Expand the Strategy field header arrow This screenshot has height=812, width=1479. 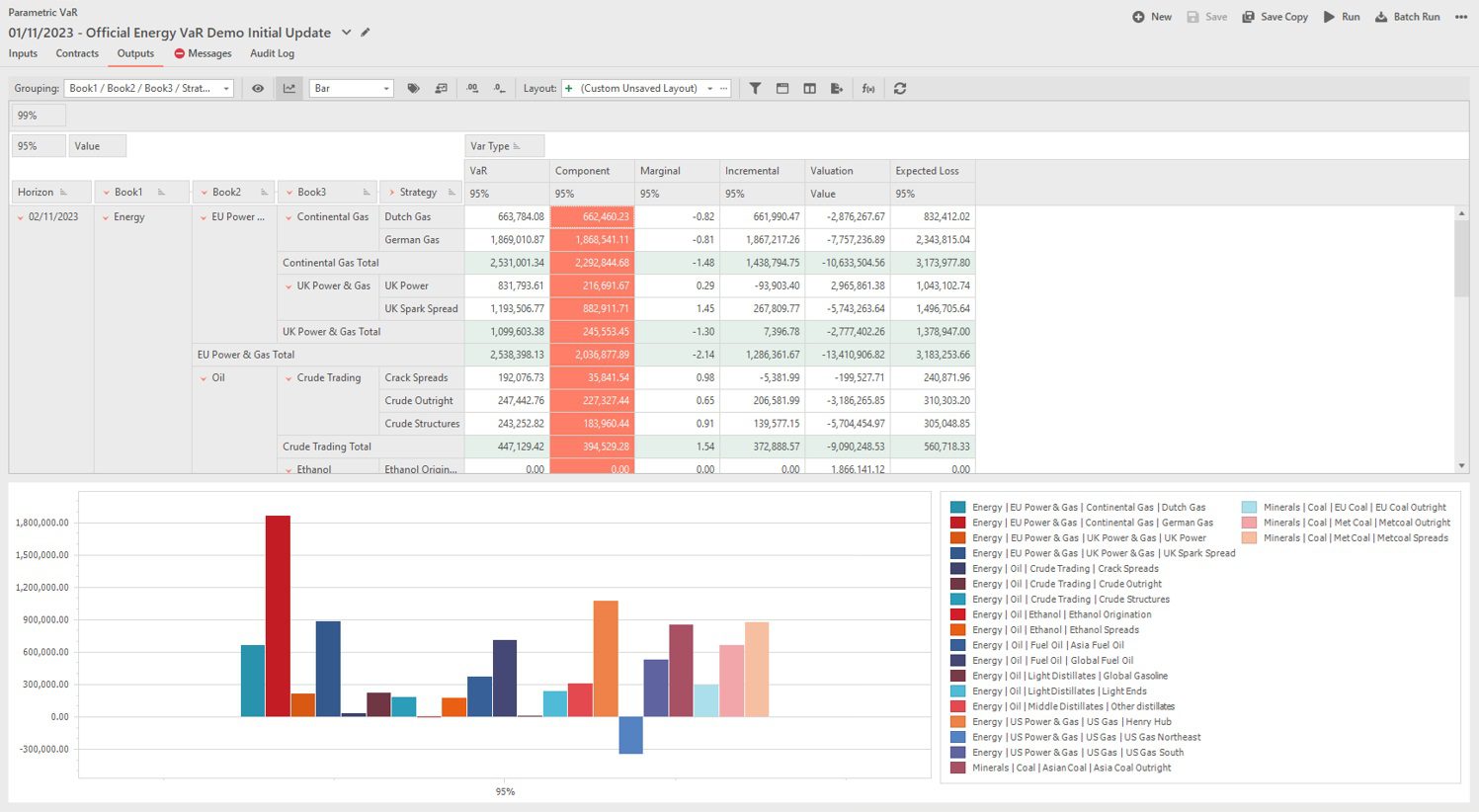tap(391, 193)
